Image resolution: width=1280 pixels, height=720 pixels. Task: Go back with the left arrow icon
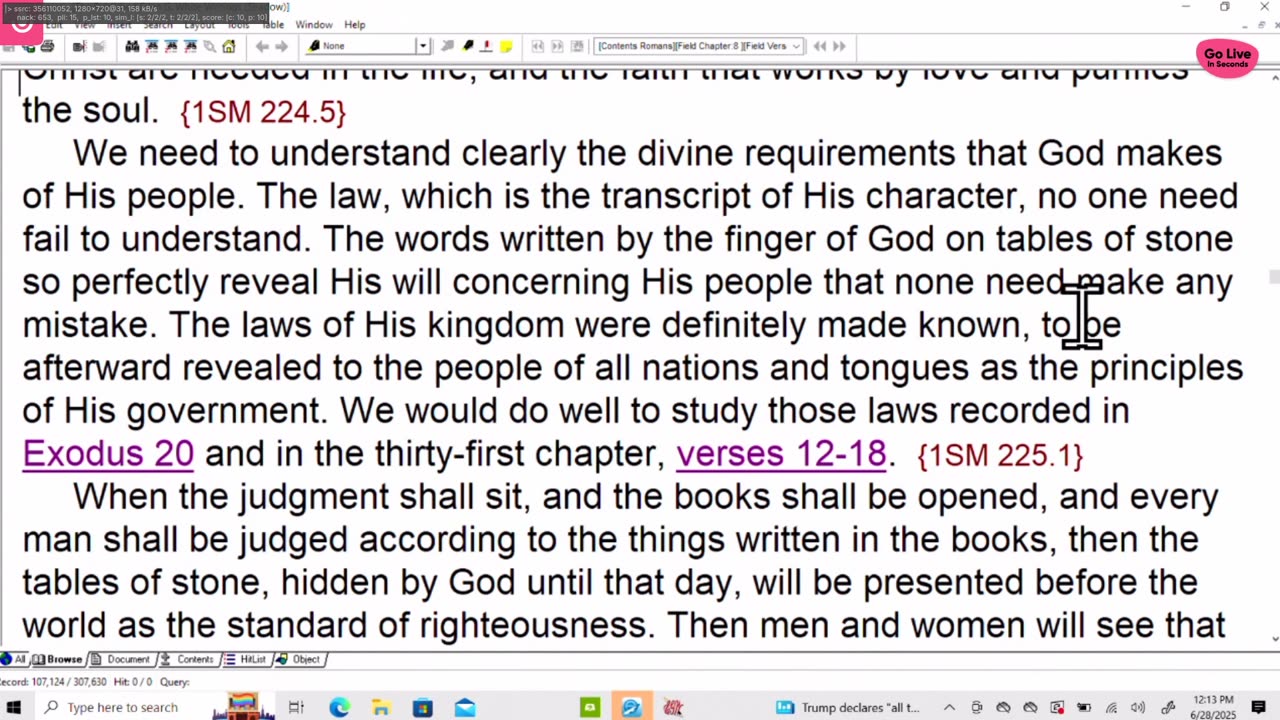point(262,46)
